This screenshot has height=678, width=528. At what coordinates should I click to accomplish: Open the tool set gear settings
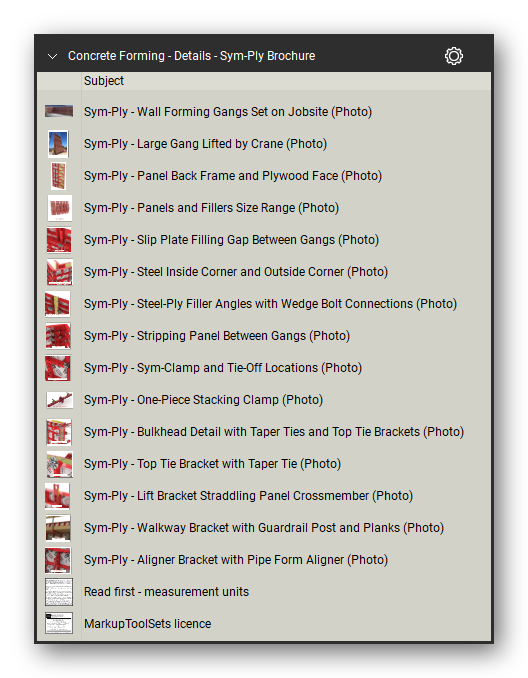point(454,56)
